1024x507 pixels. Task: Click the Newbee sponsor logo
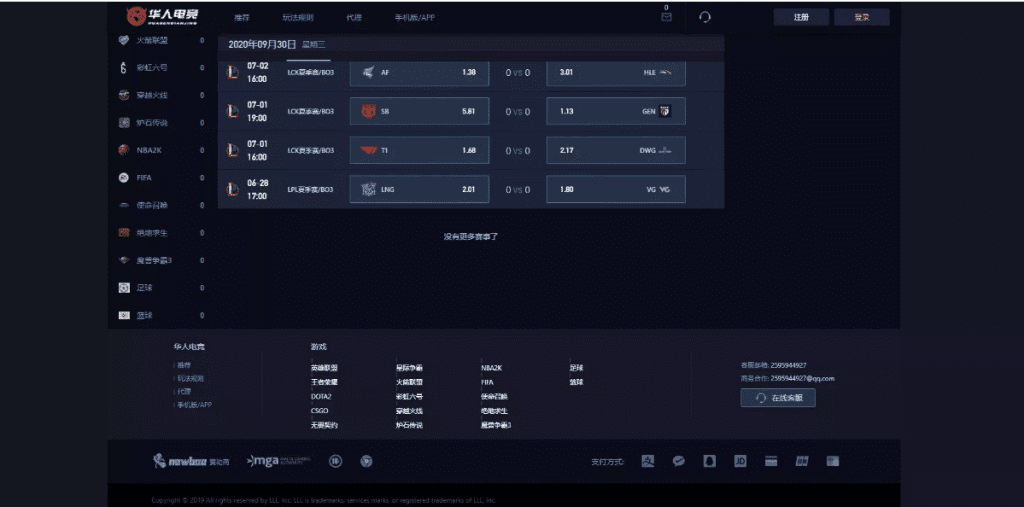(x=191, y=461)
